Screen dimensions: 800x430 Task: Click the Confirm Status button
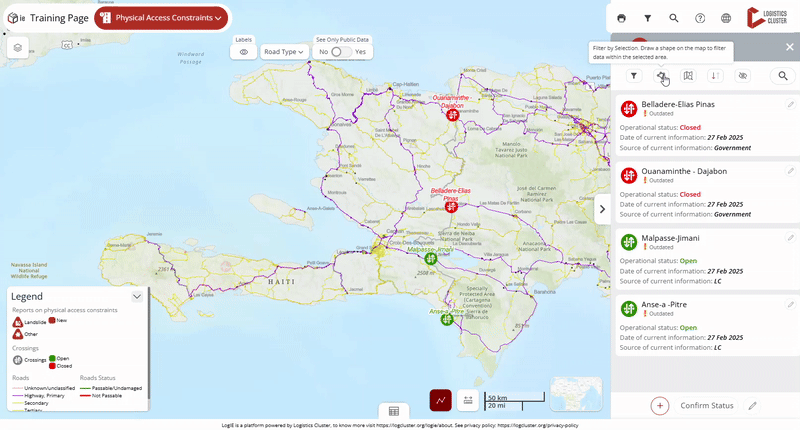point(707,406)
